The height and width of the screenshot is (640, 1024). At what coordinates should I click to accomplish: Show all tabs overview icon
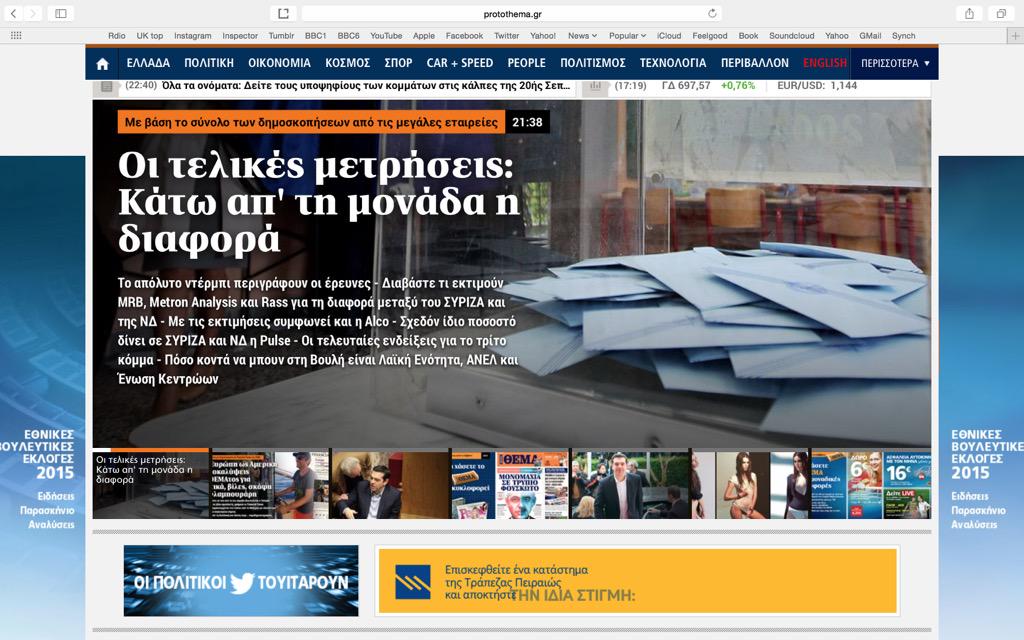1001,13
